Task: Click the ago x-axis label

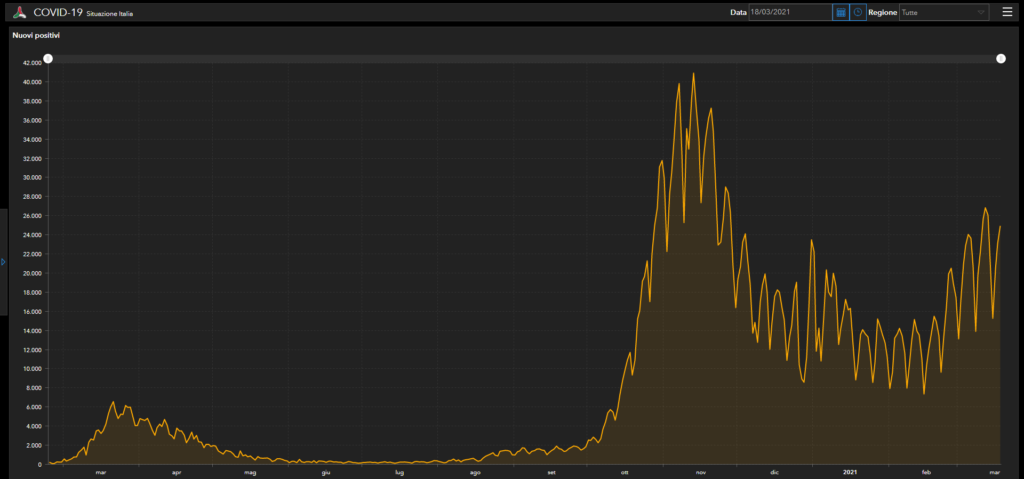Action: click(x=475, y=472)
